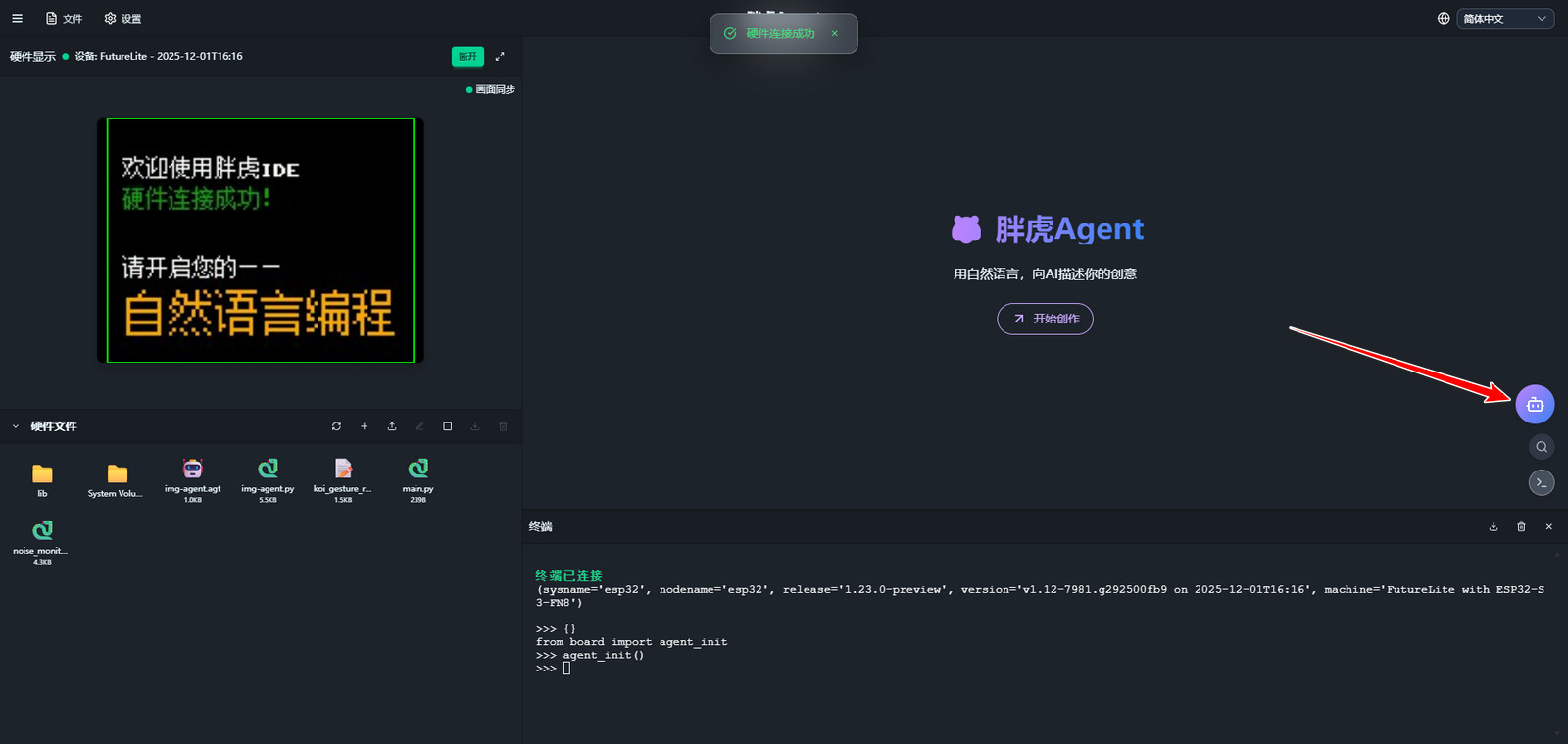The width and height of the screenshot is (1568, 744).
Task: Collapse the 硬件文件 section
Action: pos(16,426)
